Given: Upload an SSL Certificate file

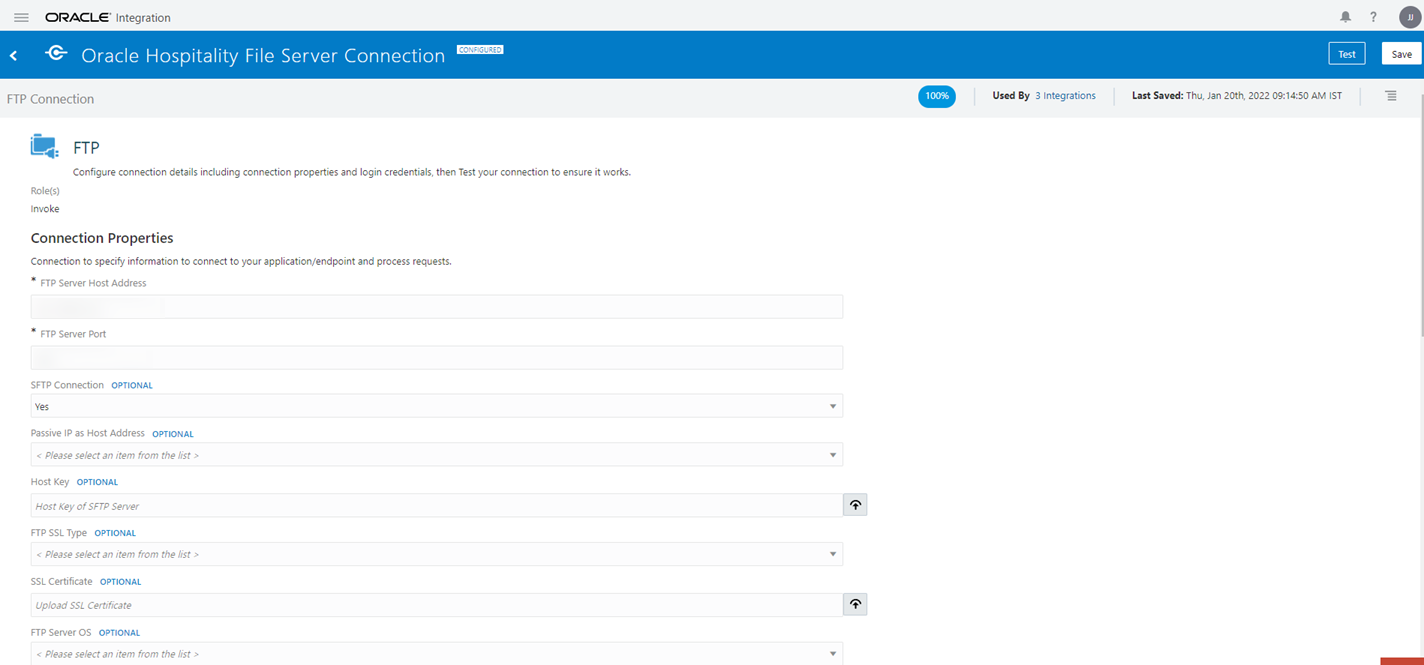Looking at the screenshot, I should [x=855, y=604].
